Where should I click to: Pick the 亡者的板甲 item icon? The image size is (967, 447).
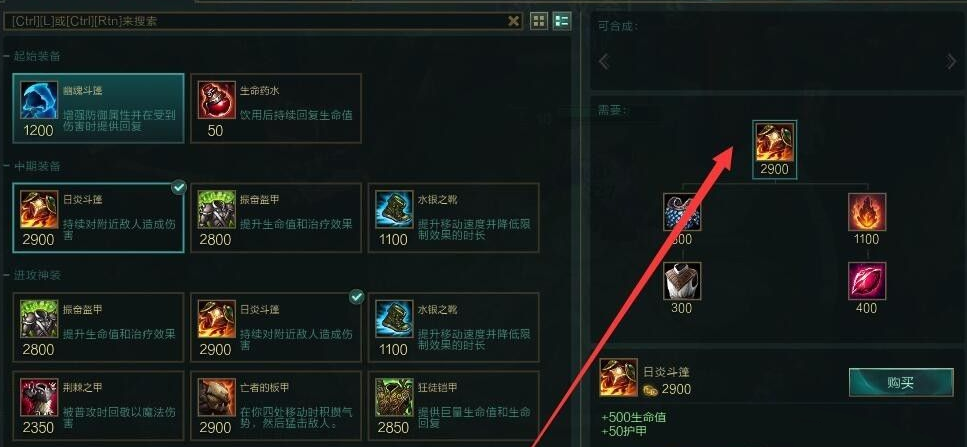[x=216, y=398]
